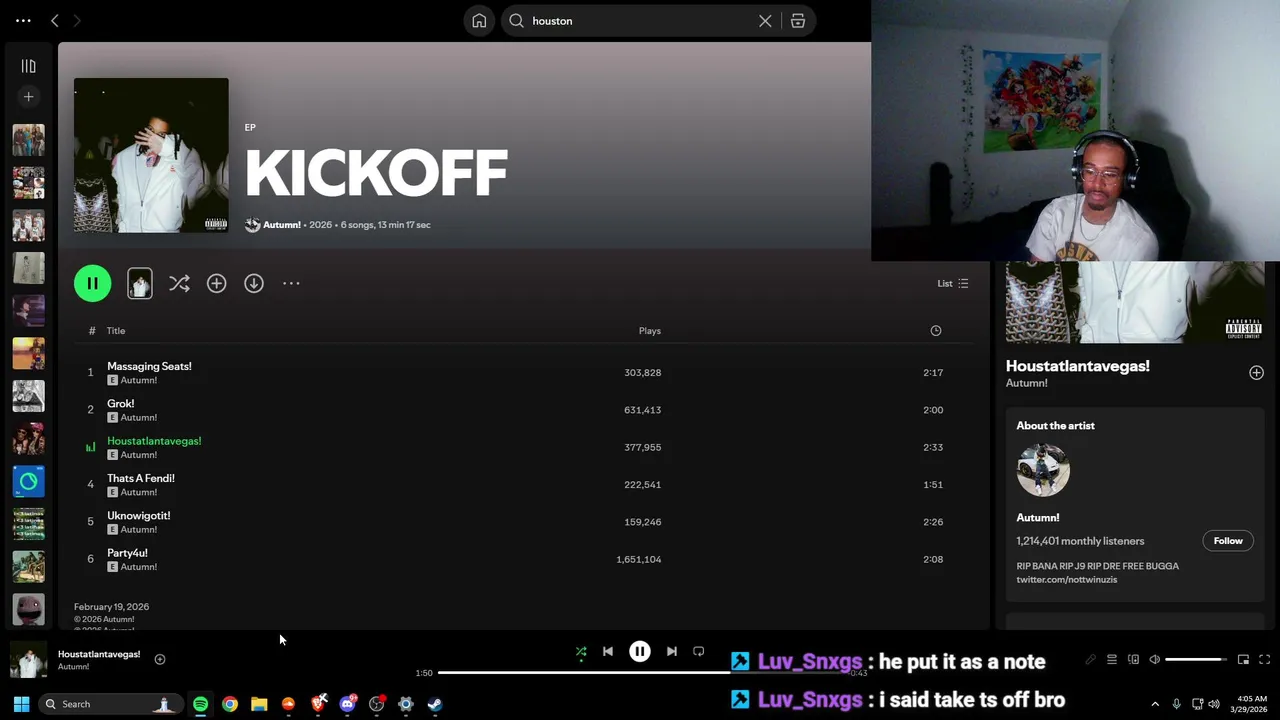Expand Your Library sidebar
The image size is (1280, 720).
(28, 66)
